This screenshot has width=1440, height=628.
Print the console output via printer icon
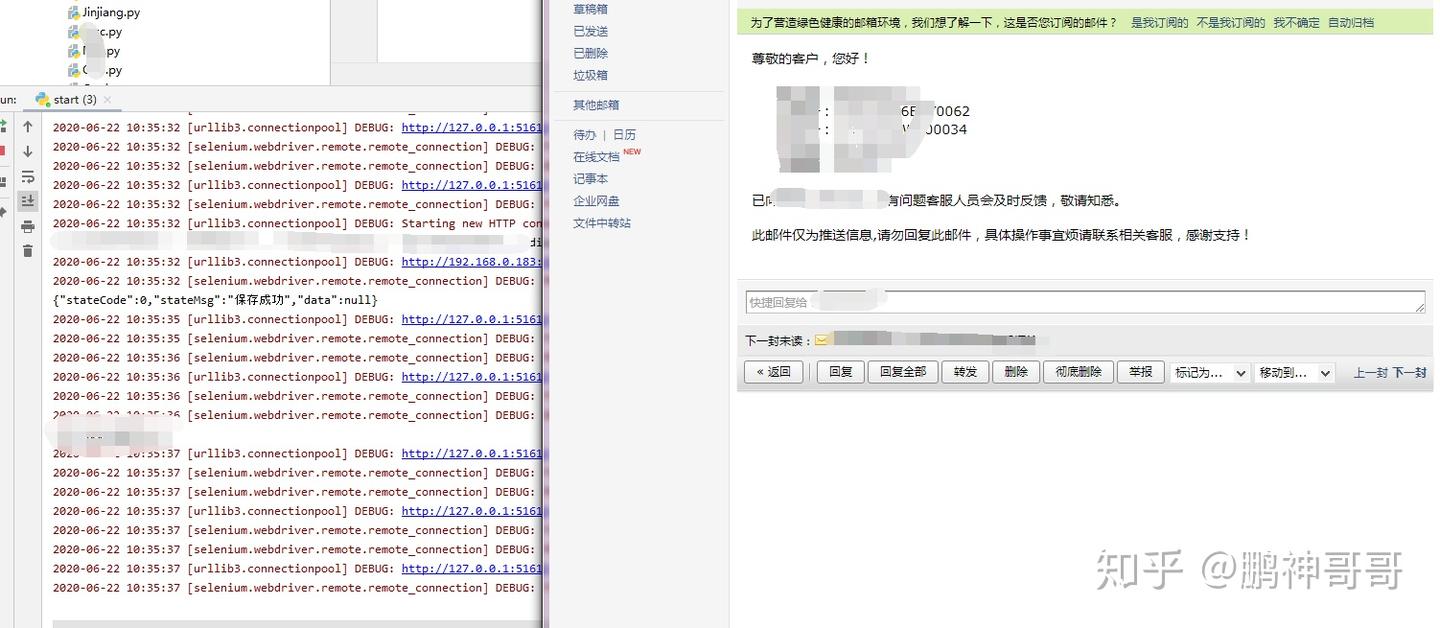[27, 225]
